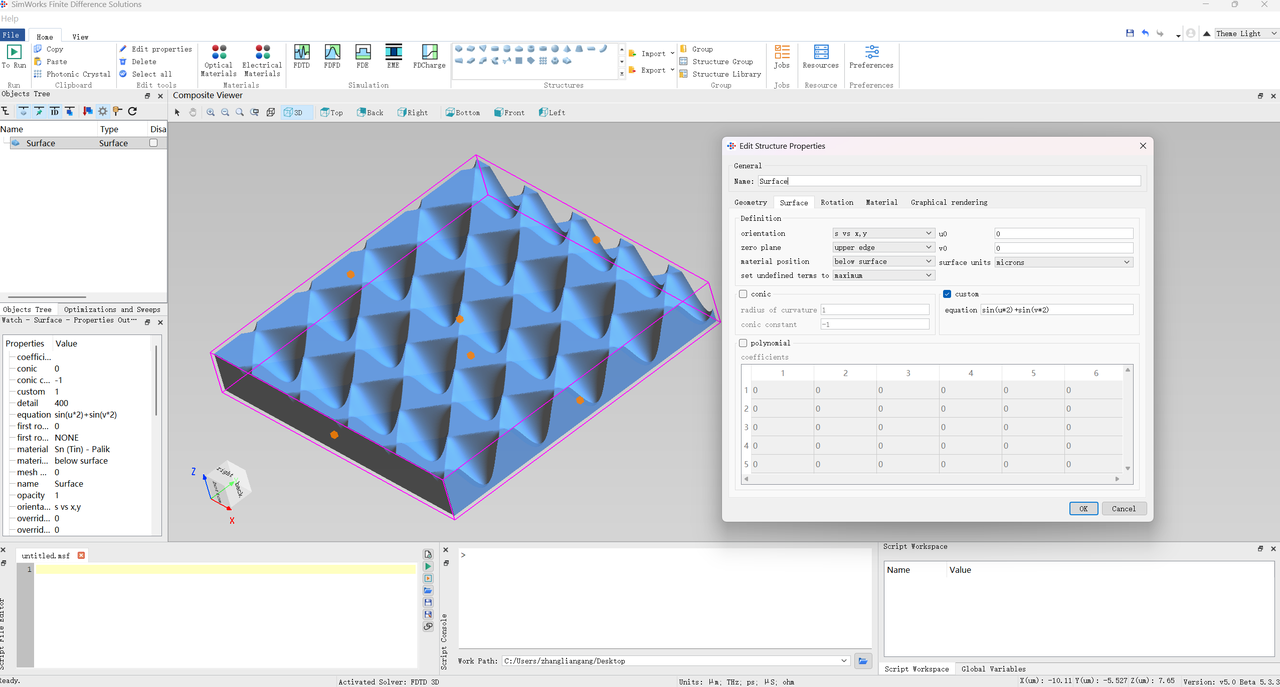Switch to the Material tab
This screenshot has height=687, width=1280.
(x=881, y=202)
